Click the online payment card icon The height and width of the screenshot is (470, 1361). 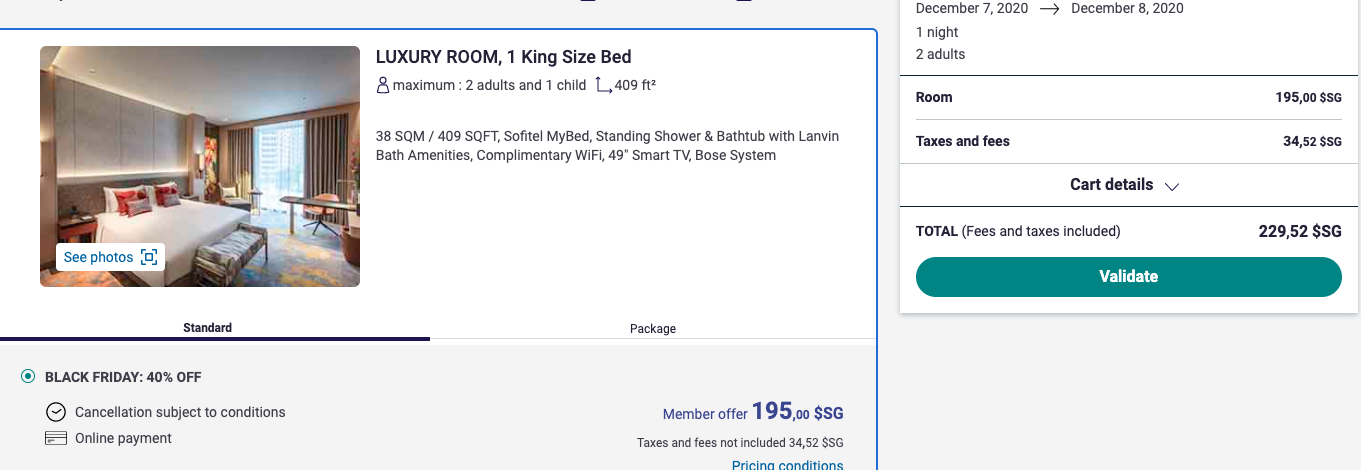(x=56, y=438)
